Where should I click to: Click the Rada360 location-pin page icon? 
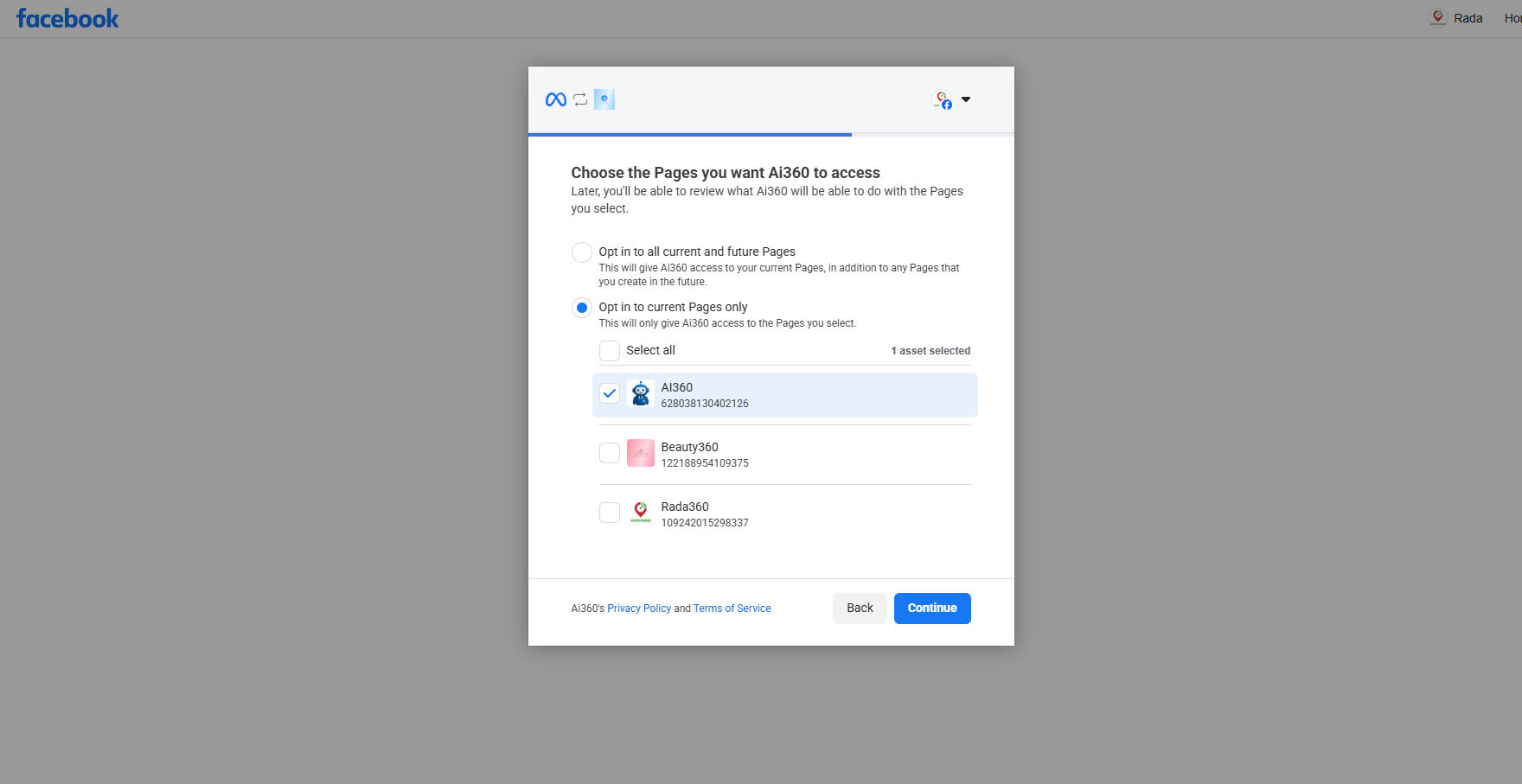[x=640, y=512]
